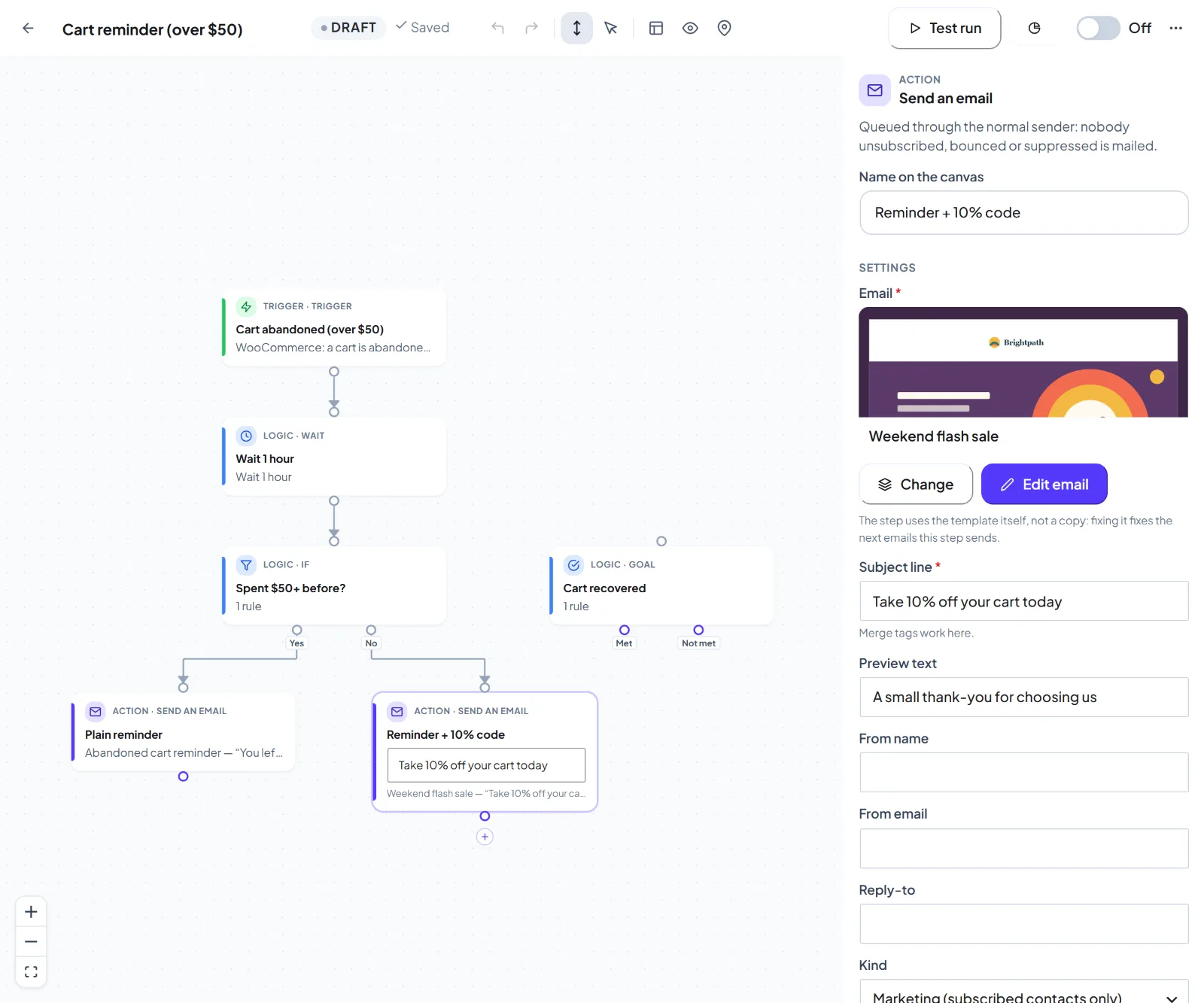Focus the From name field
Screen dimensions: 1204x1003
click(1023, 772)
